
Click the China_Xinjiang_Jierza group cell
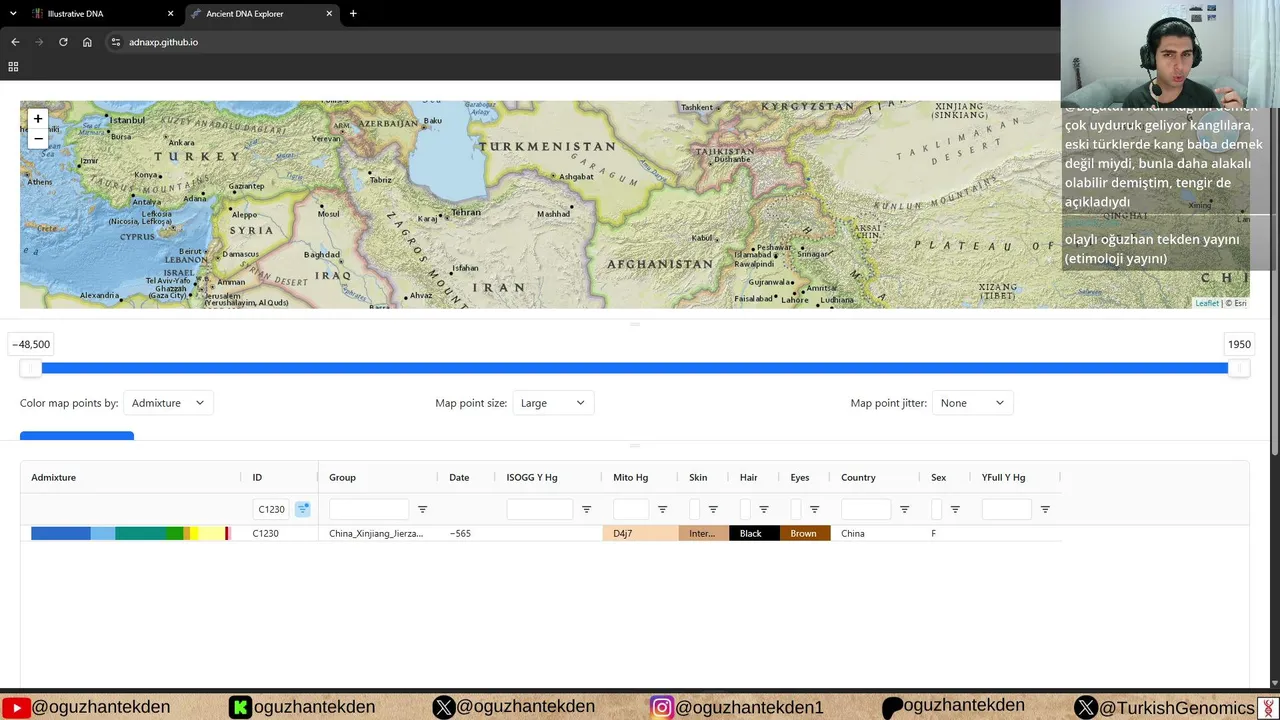376,534
